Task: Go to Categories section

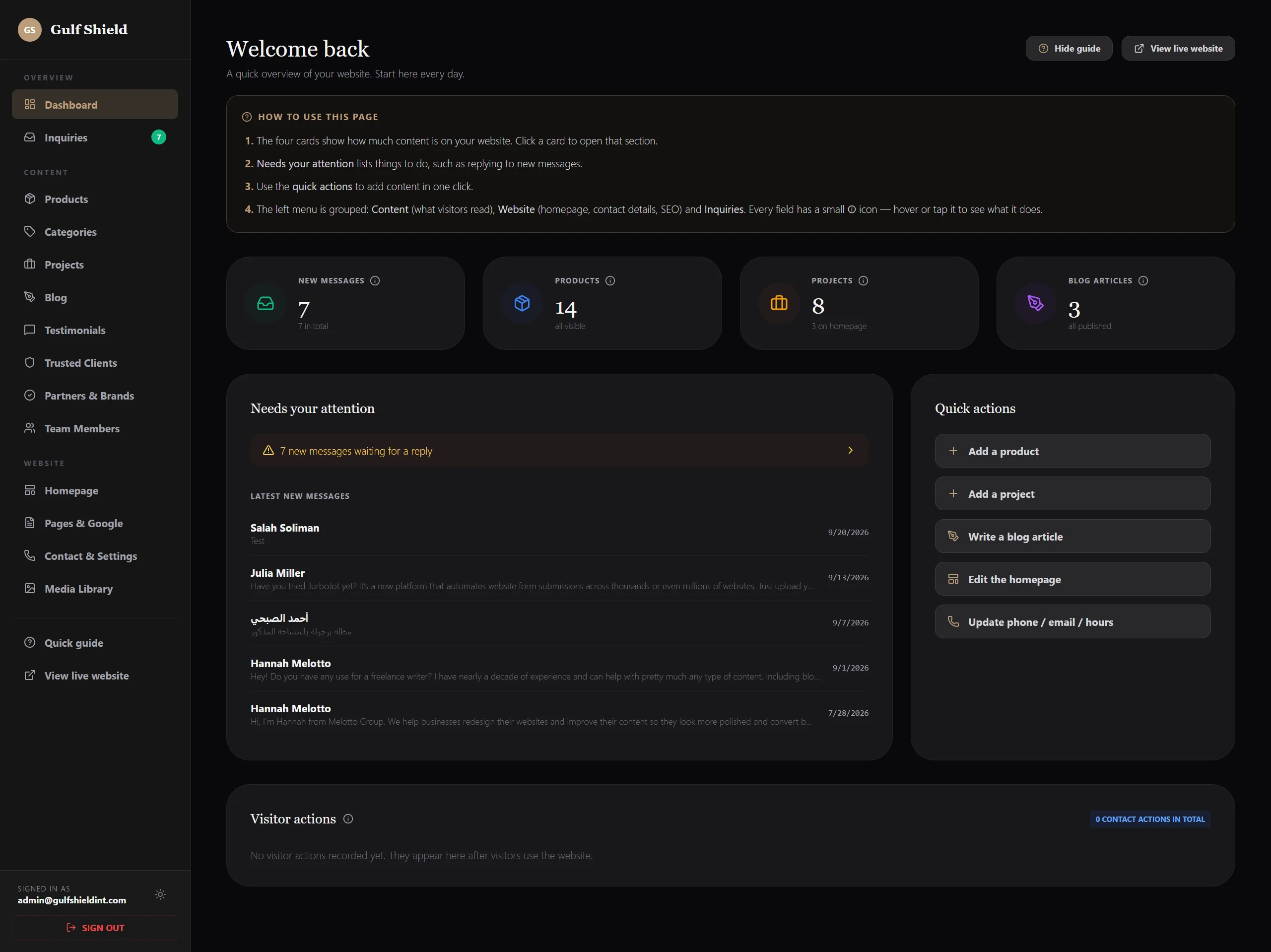Action: (x=95, y=231)
